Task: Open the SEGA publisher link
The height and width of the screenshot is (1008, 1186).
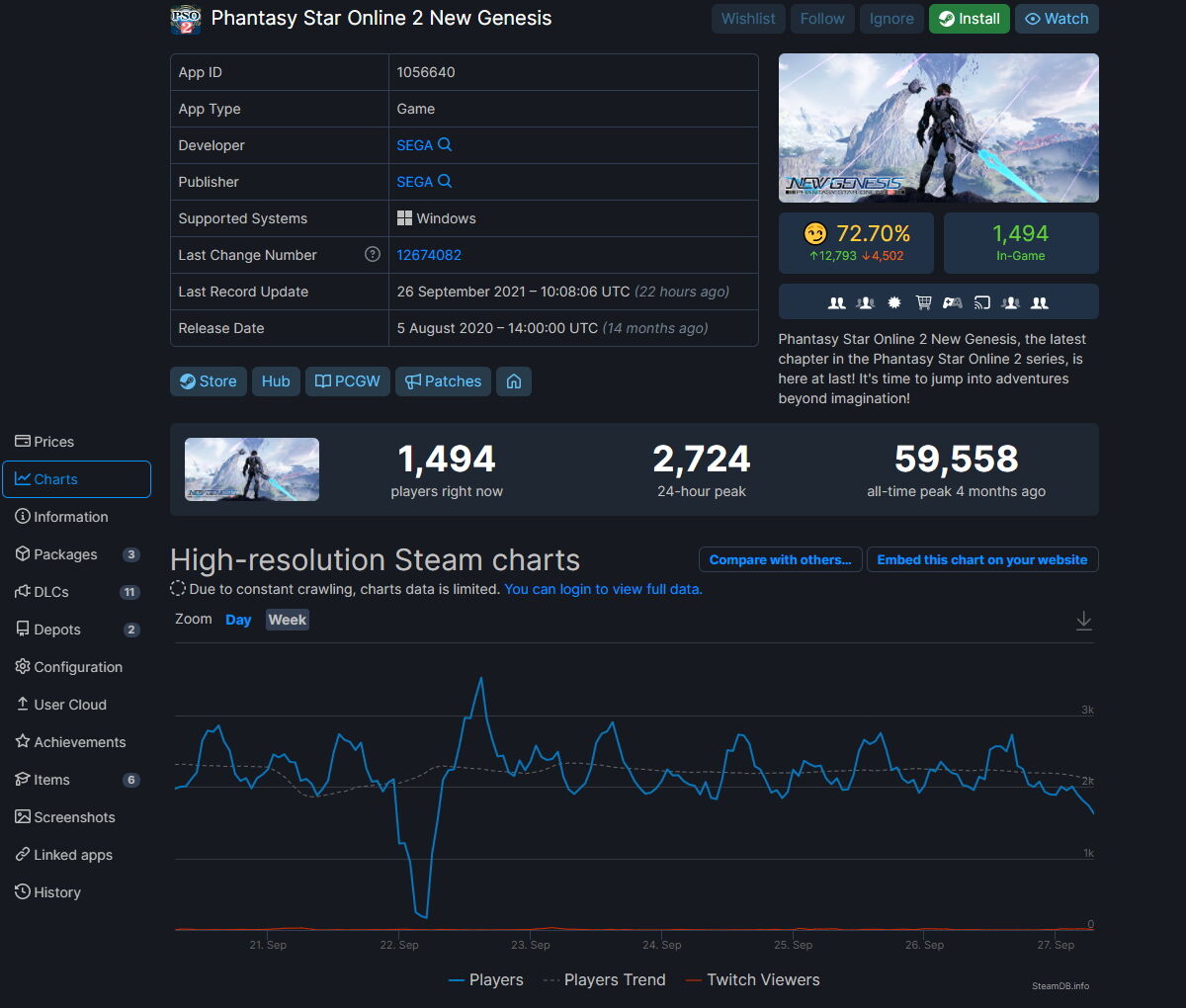Action: coord(414,182)
